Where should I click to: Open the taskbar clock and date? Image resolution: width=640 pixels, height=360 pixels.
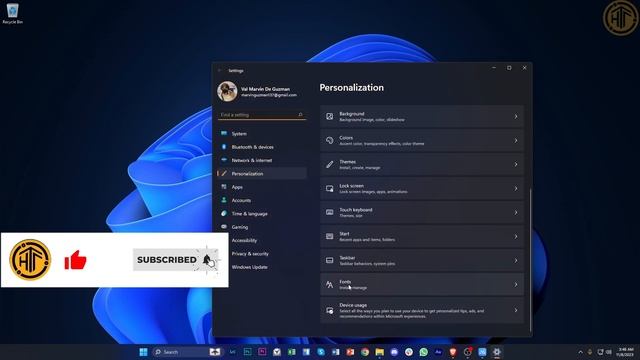(x=625, y=352)
